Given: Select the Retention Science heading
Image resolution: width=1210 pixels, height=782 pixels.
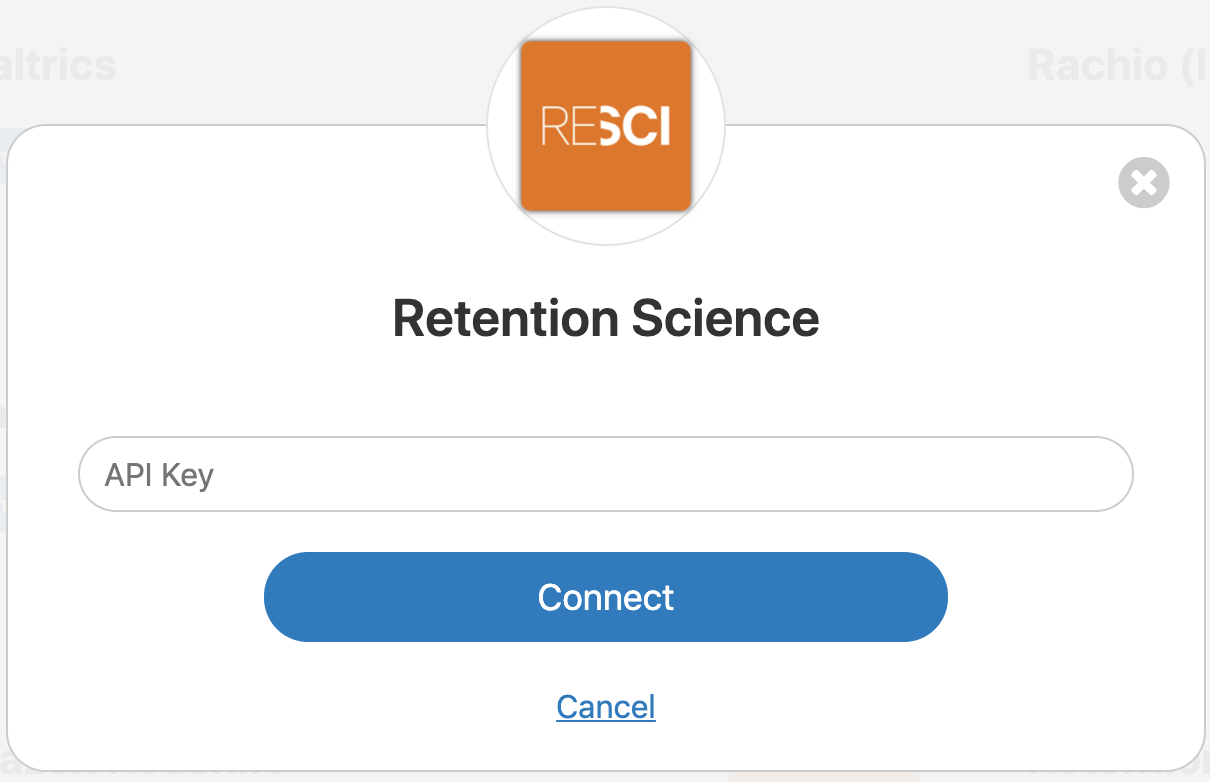Looking at the screenshot, I should pyautogui.click(x=605, y=319).
